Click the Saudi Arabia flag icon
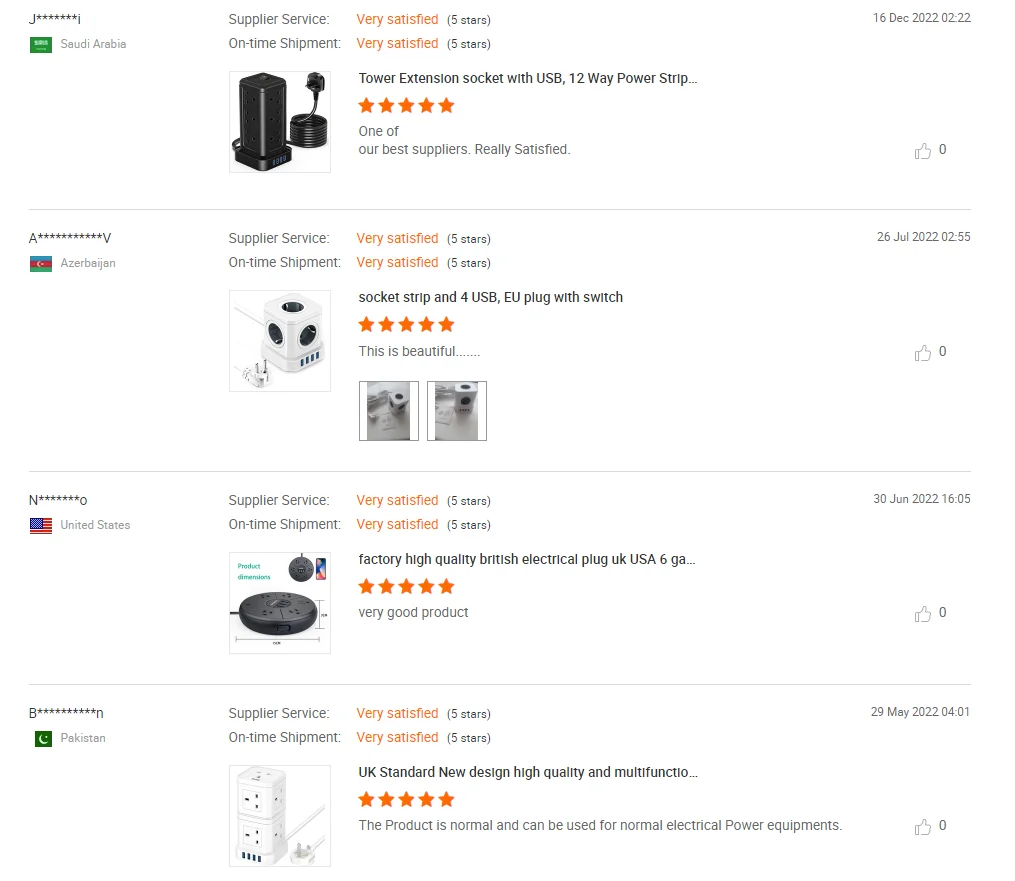1015x881 pixels. (41, 45)
